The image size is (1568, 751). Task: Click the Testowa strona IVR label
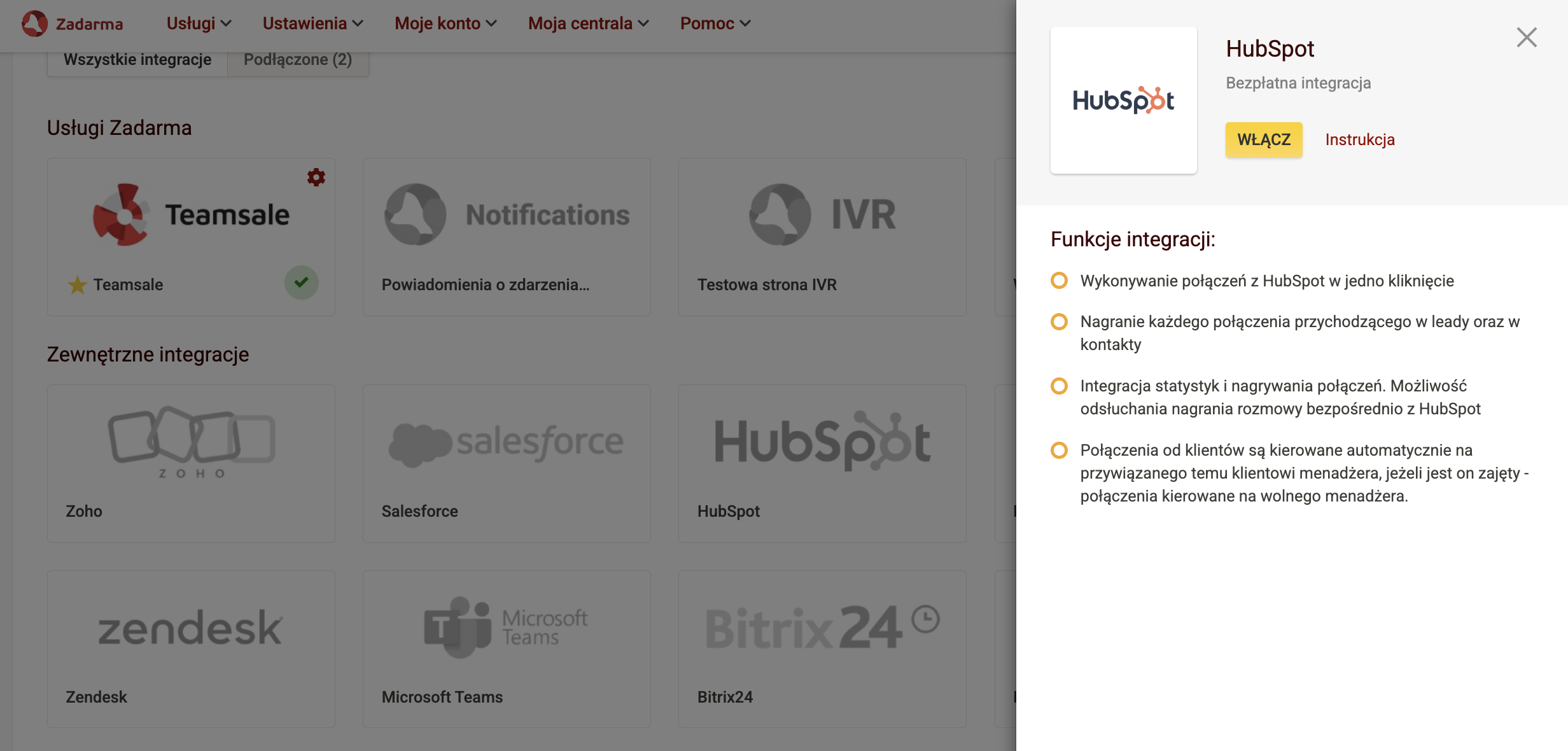tap(767, 285)
